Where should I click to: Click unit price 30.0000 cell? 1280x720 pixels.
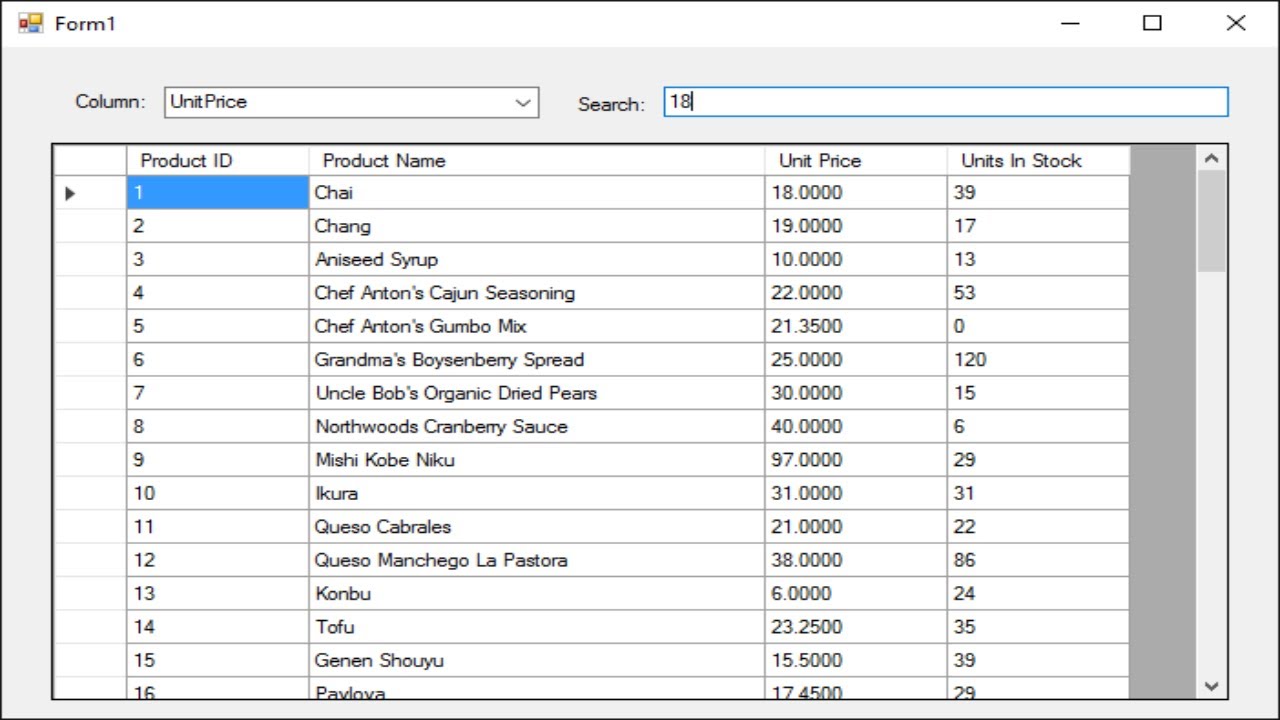(x=856, y=393)
